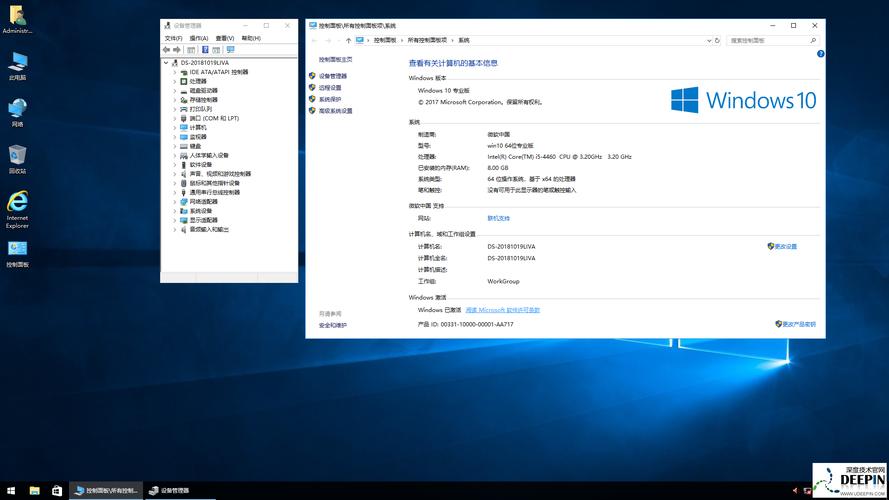Expand the 处理器 node arrow
The image size is (889, 500).
175,82
